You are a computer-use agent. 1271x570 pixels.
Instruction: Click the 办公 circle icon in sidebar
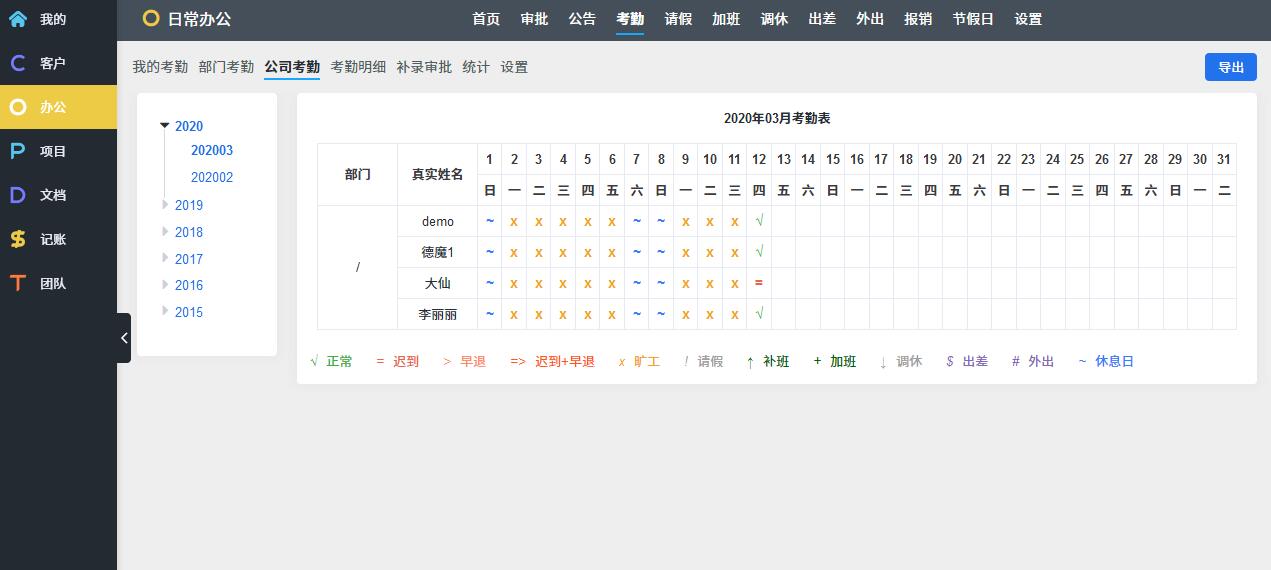18,107
